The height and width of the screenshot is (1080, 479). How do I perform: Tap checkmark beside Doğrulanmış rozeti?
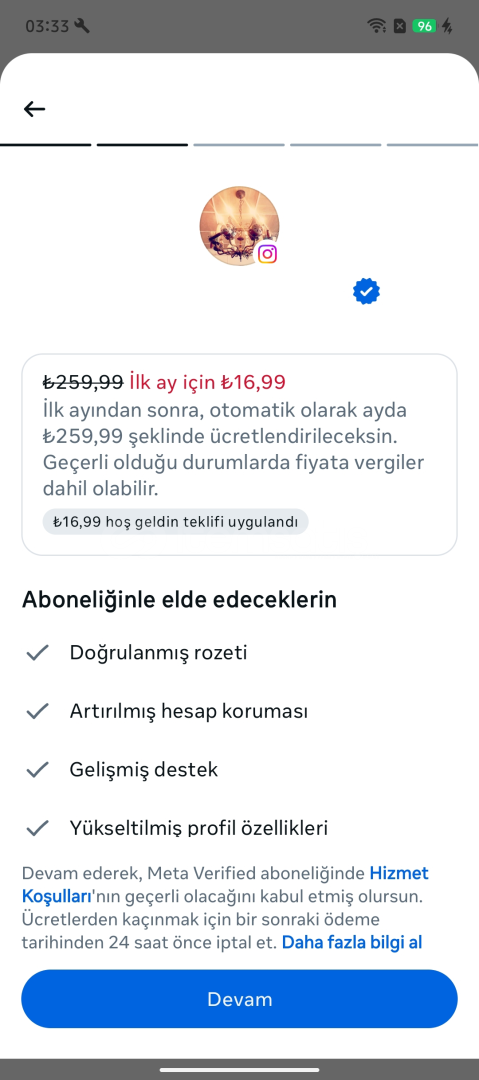(37, 652)
